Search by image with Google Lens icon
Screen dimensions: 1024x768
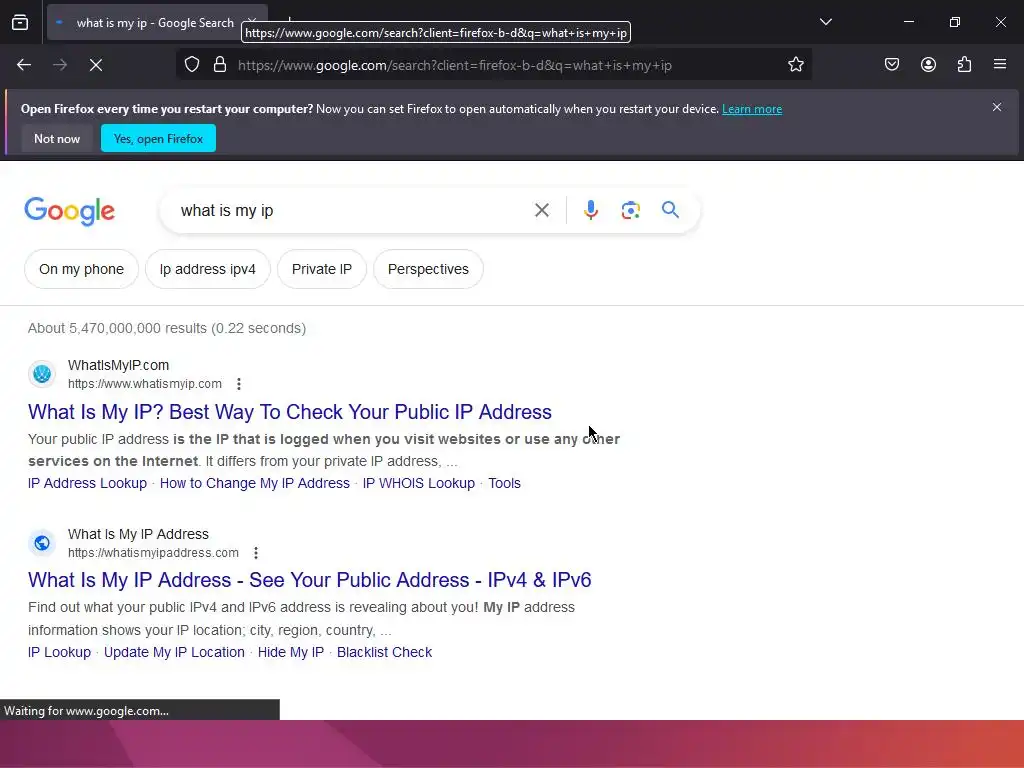point(630,210)
